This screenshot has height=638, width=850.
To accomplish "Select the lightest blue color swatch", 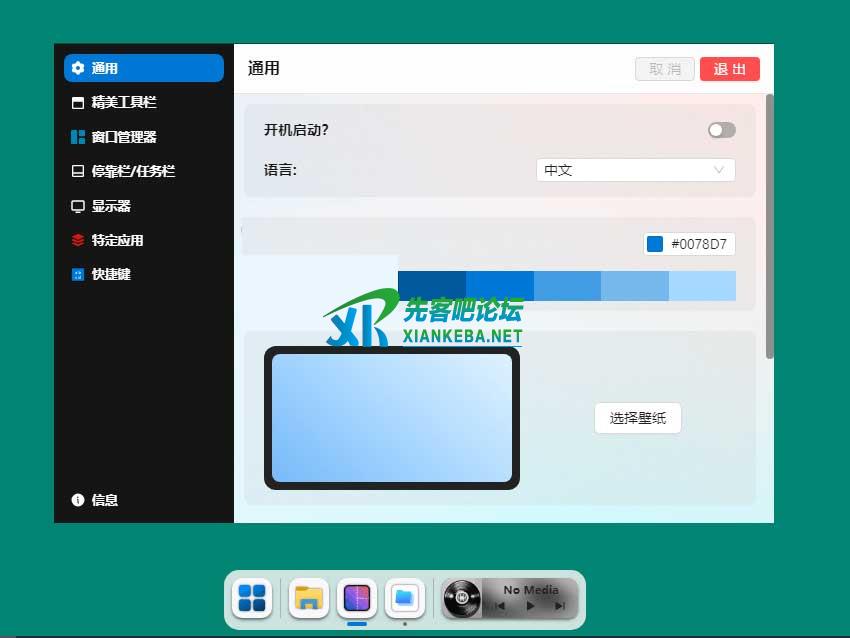I will pyautogui.click(x=702, y=286).
